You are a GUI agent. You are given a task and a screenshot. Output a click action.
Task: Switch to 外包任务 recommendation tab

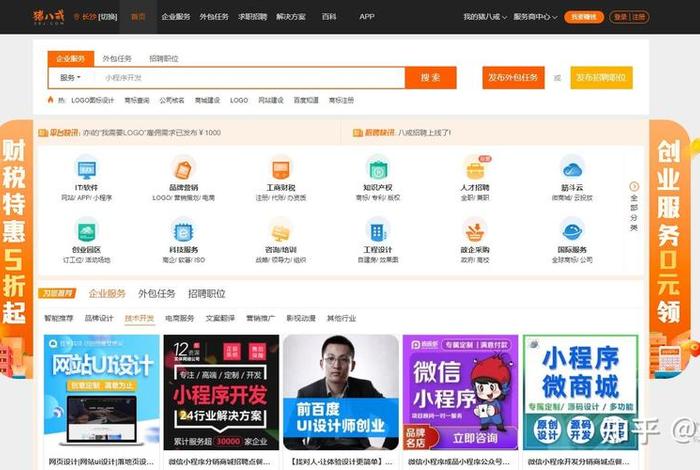(x=157, y=293)
